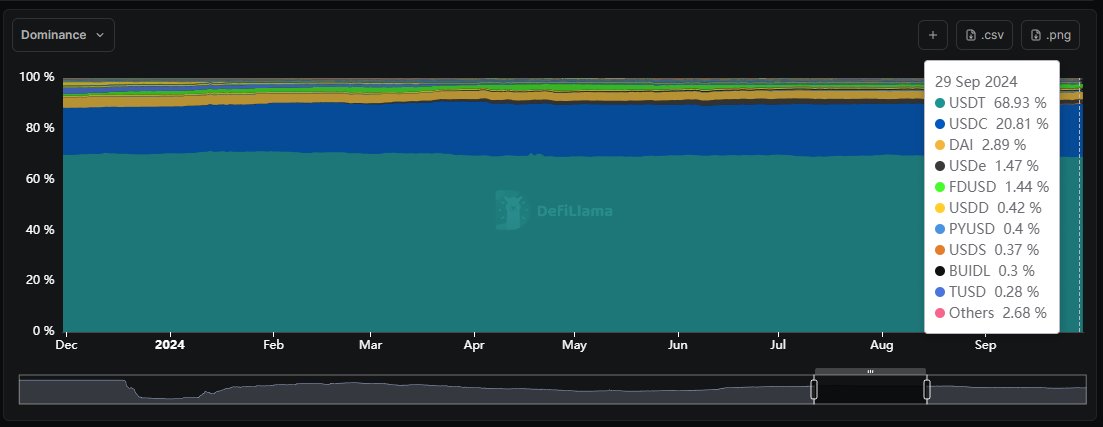Viewport: 1103px width, 427px height.
Task: Click the dark blue USDC color dot
Action: coord(940,125)
